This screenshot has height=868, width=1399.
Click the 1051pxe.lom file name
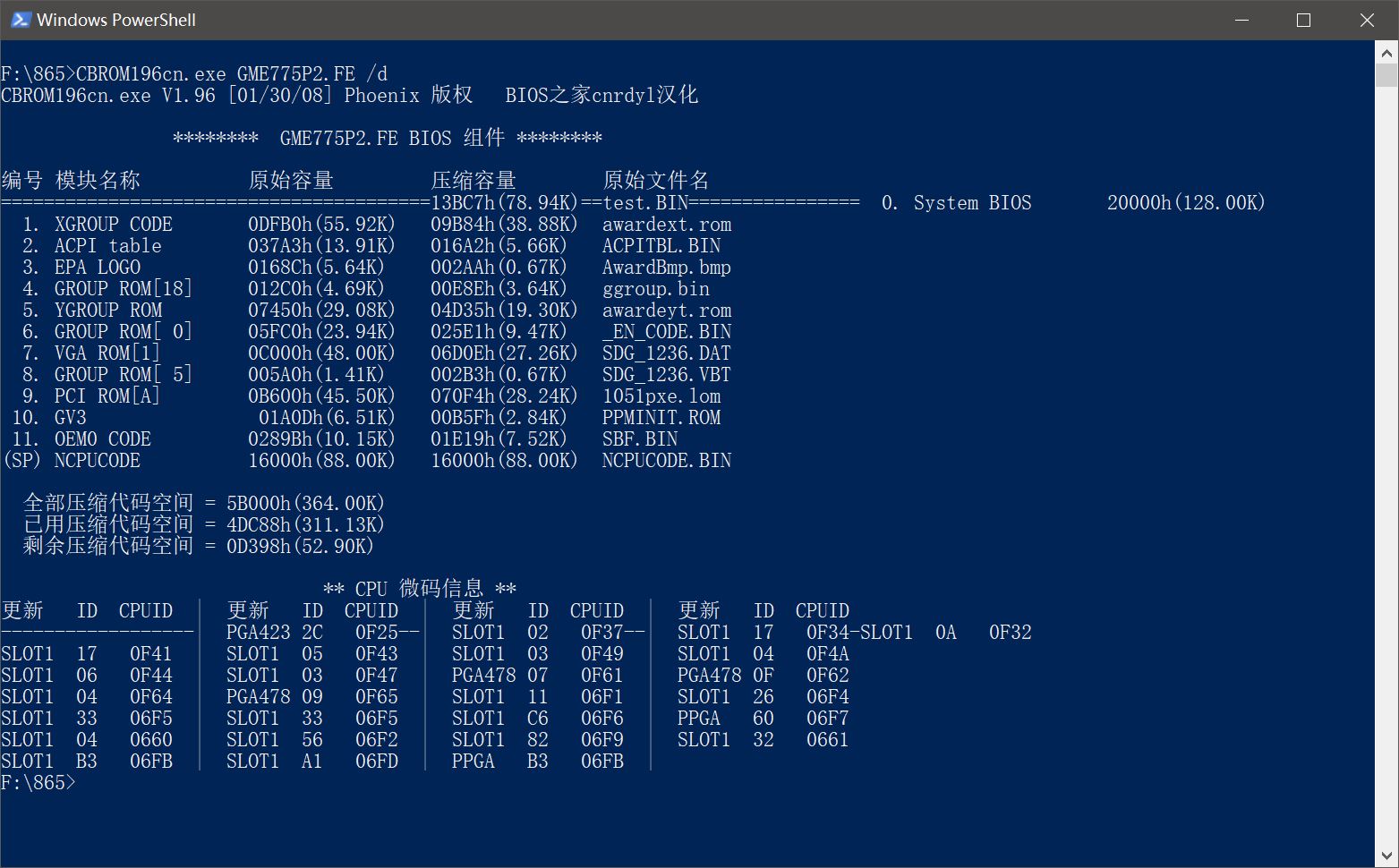point(661,396)
